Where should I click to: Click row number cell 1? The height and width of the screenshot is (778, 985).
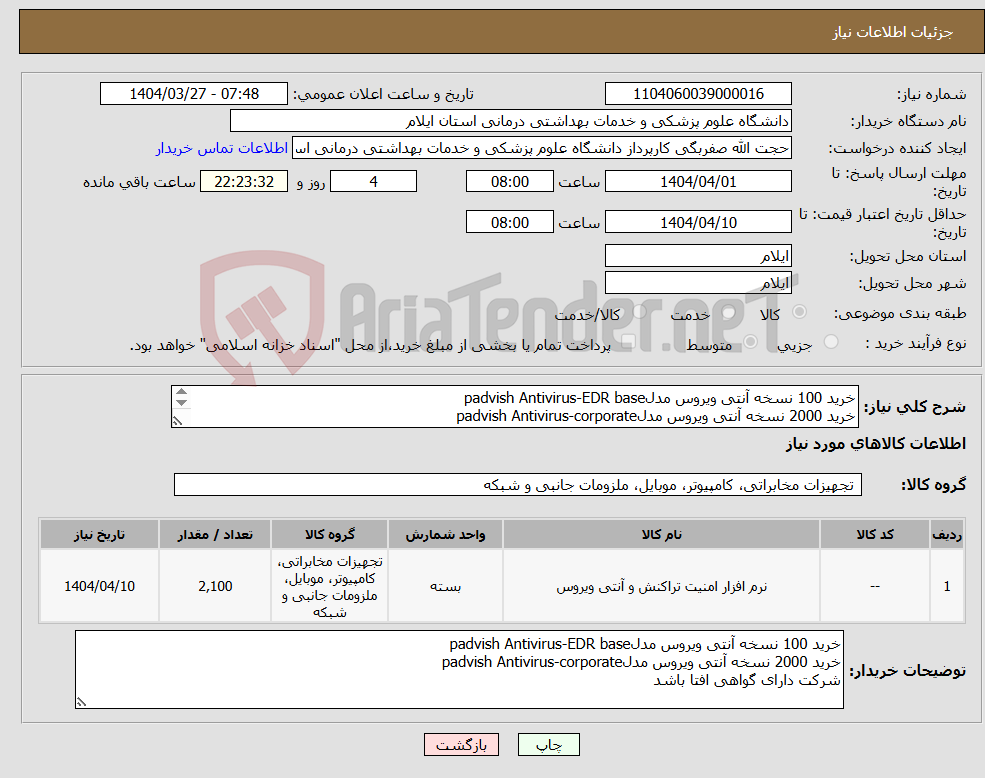click(x=947, y=586)
